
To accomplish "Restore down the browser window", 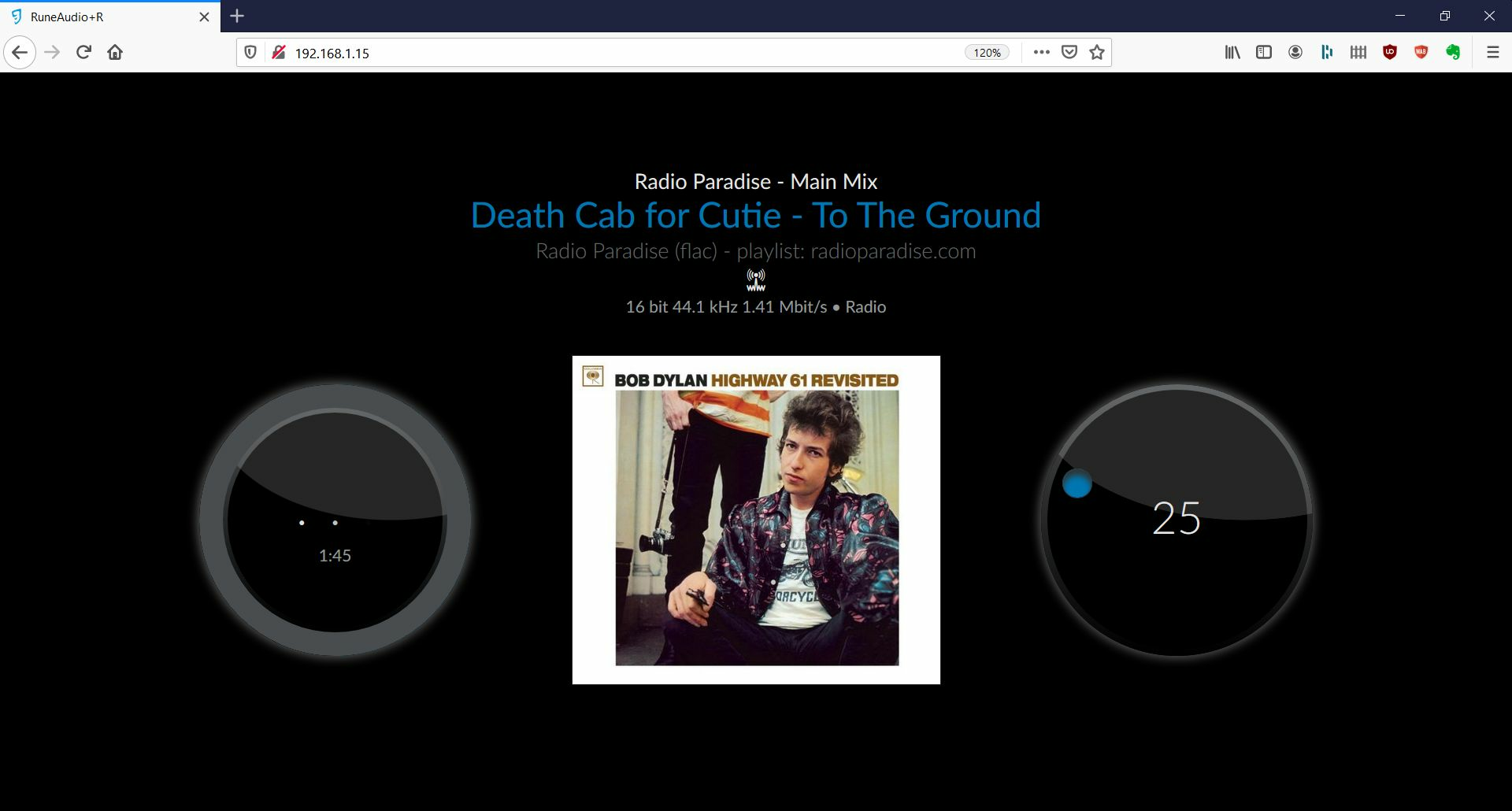I will [x=1445, y=16].
